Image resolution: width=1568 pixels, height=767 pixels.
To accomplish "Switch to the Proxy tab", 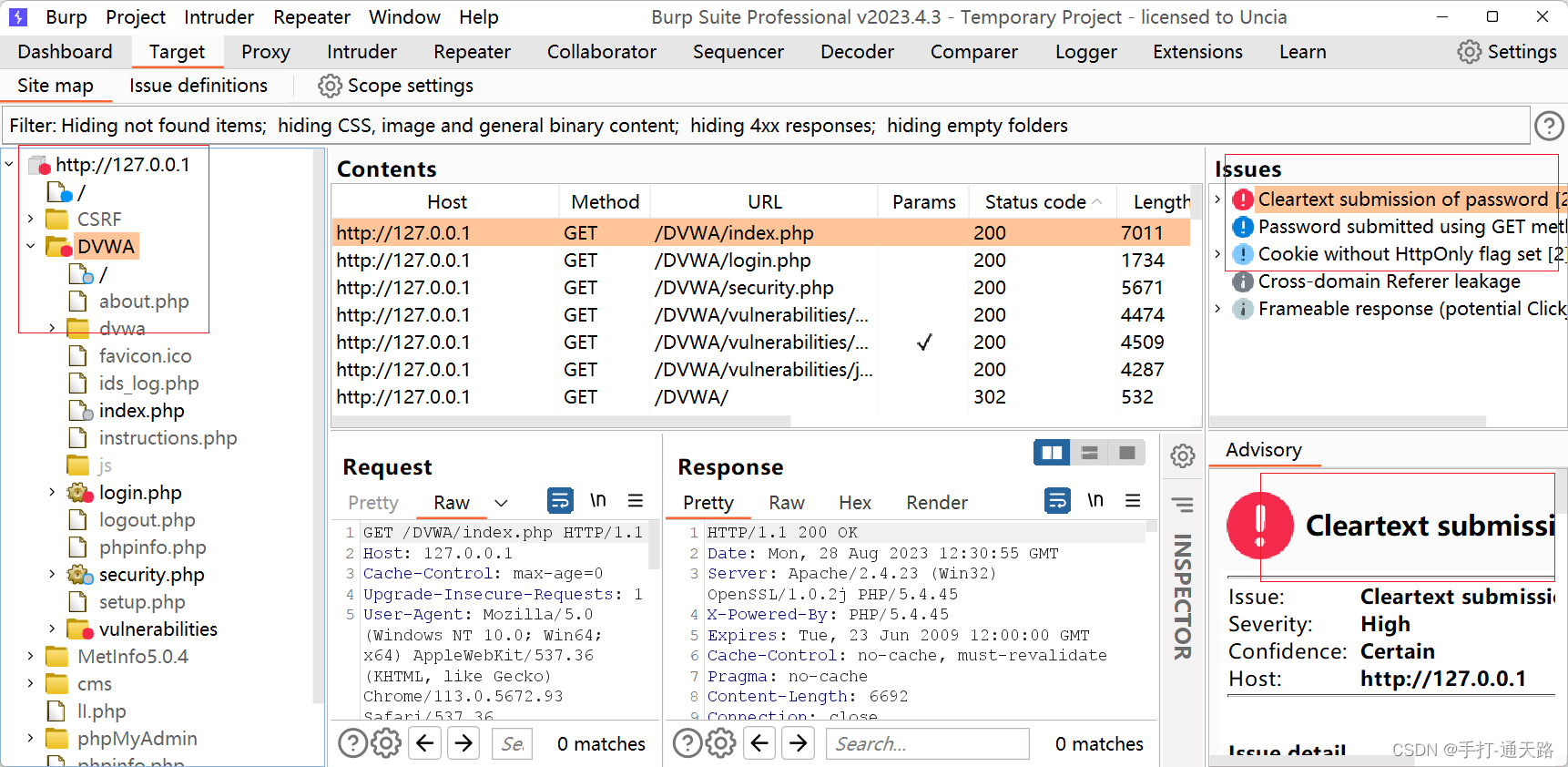I will [266, 52].
